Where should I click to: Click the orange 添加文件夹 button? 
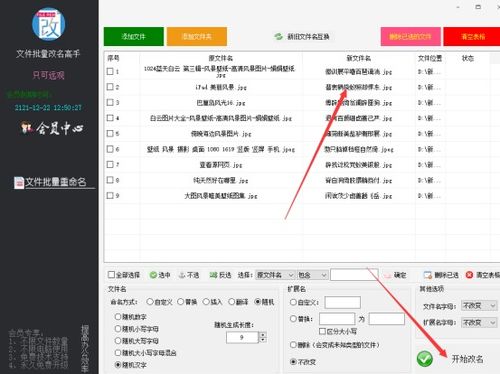pos(197,36)
